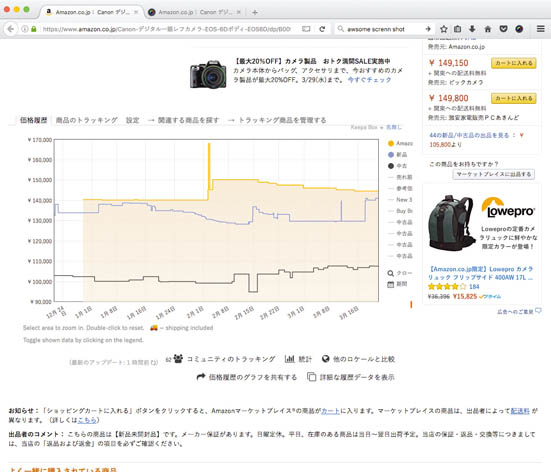
Task: Click the calendar range icon beside chart
Action: point(390,284)
